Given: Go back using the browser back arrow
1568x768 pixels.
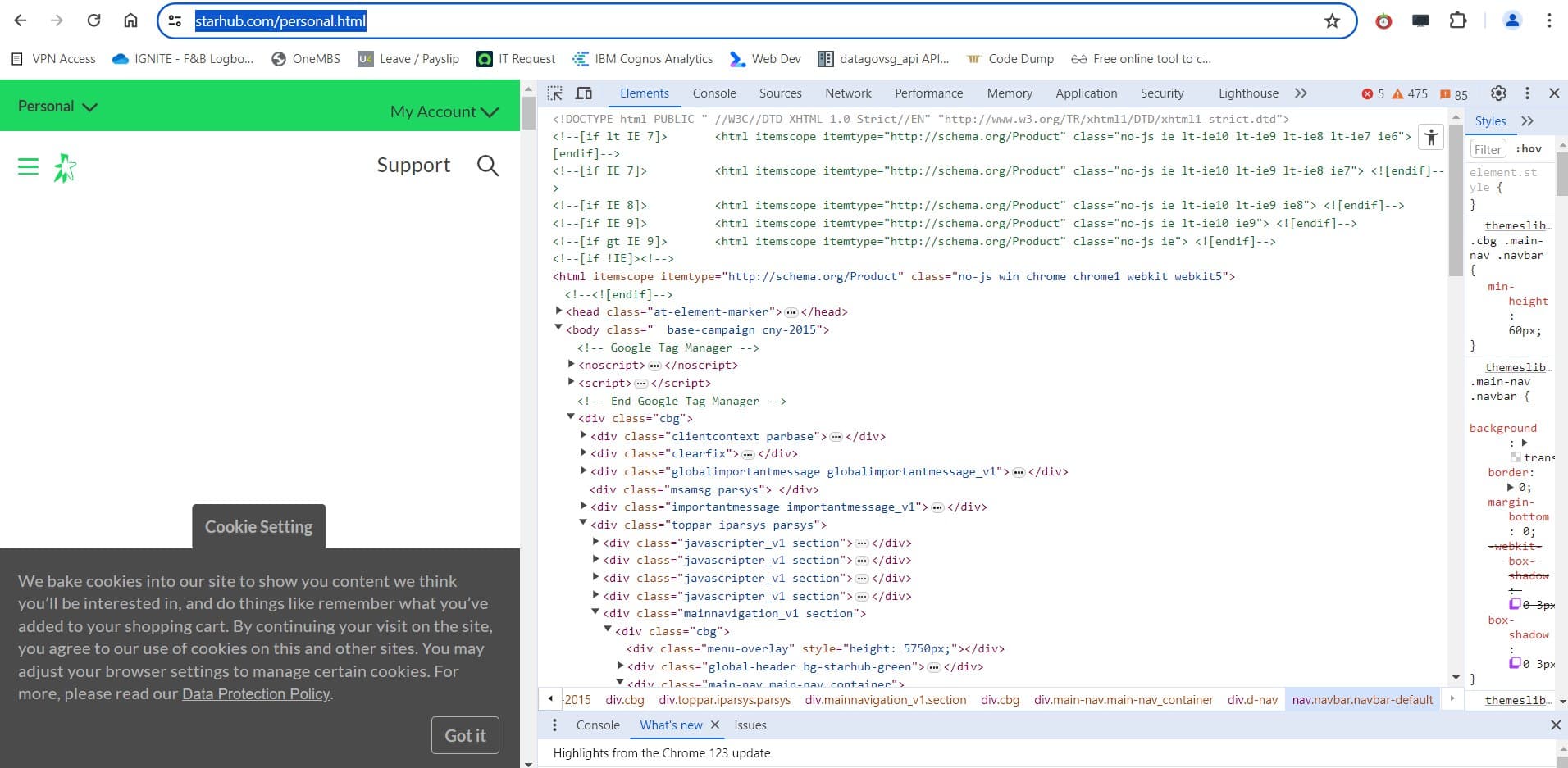Looking at the screenshot, I should coord(21,20).
